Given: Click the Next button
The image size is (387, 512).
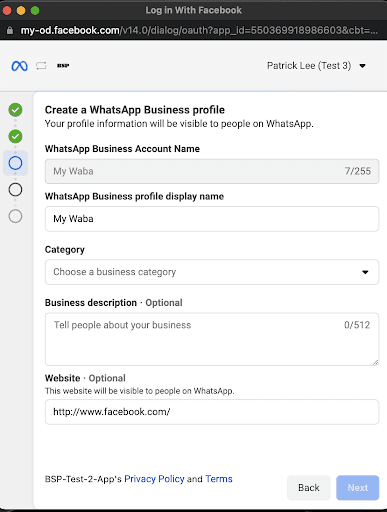Looking at the screenshot, I should (358, 488).
